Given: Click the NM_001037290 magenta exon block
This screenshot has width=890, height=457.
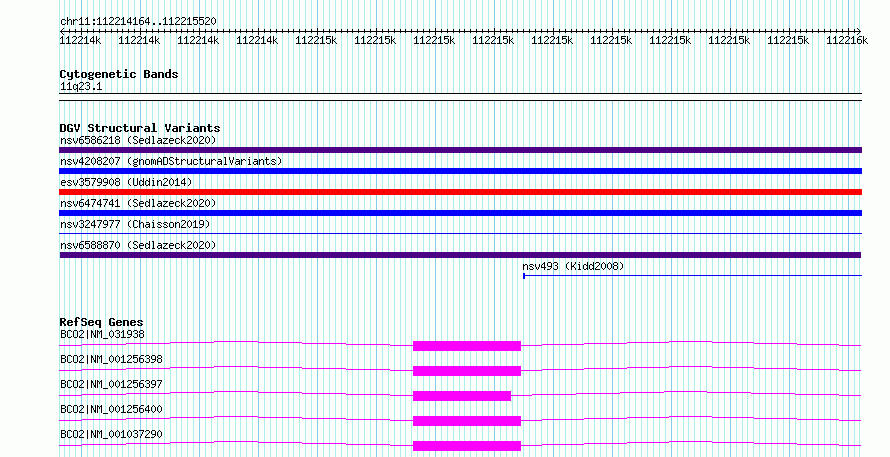Looking at the screenshot, I should tap(467, 446).
